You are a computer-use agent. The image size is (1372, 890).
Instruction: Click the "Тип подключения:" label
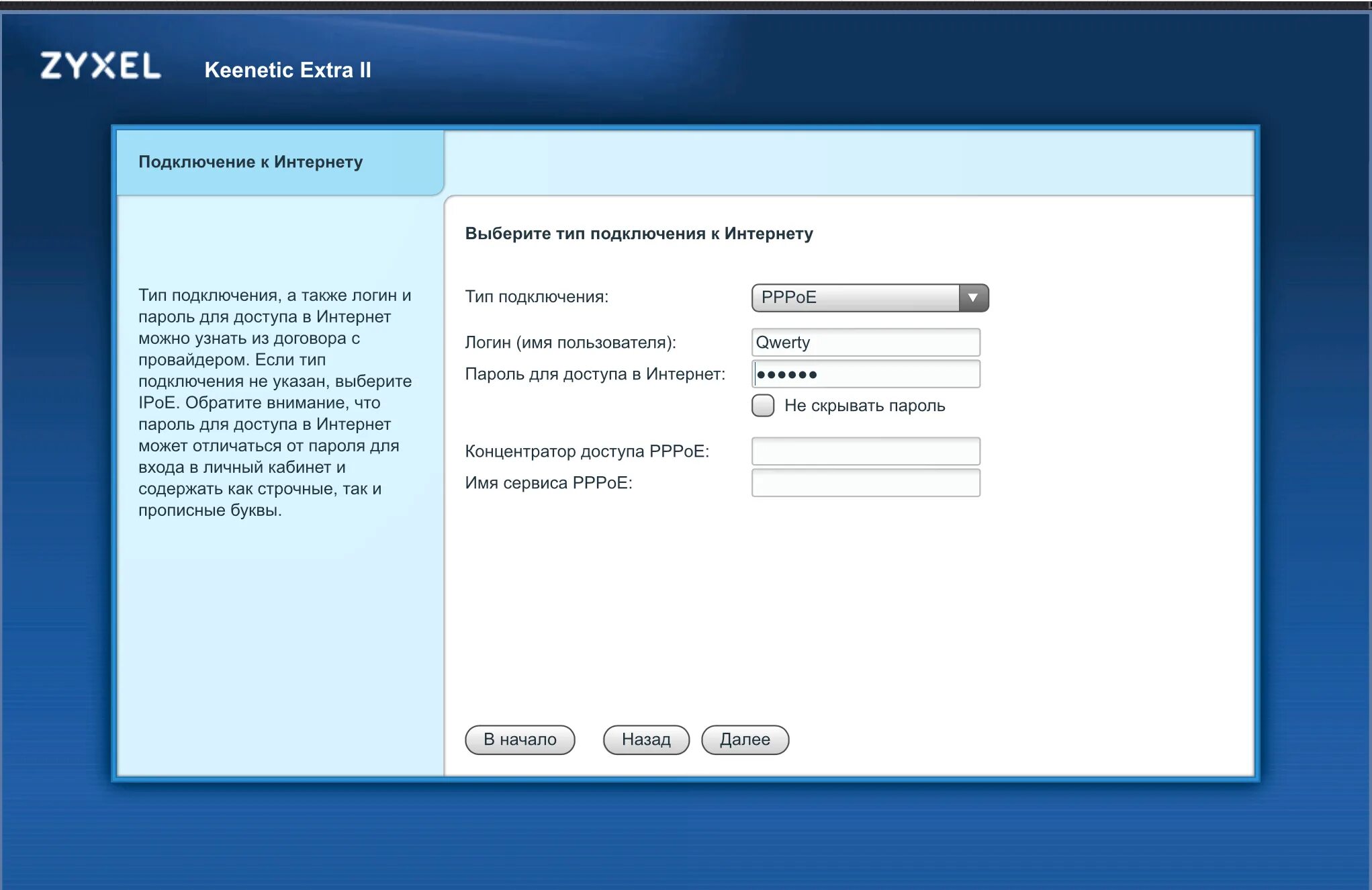(537, 297)
